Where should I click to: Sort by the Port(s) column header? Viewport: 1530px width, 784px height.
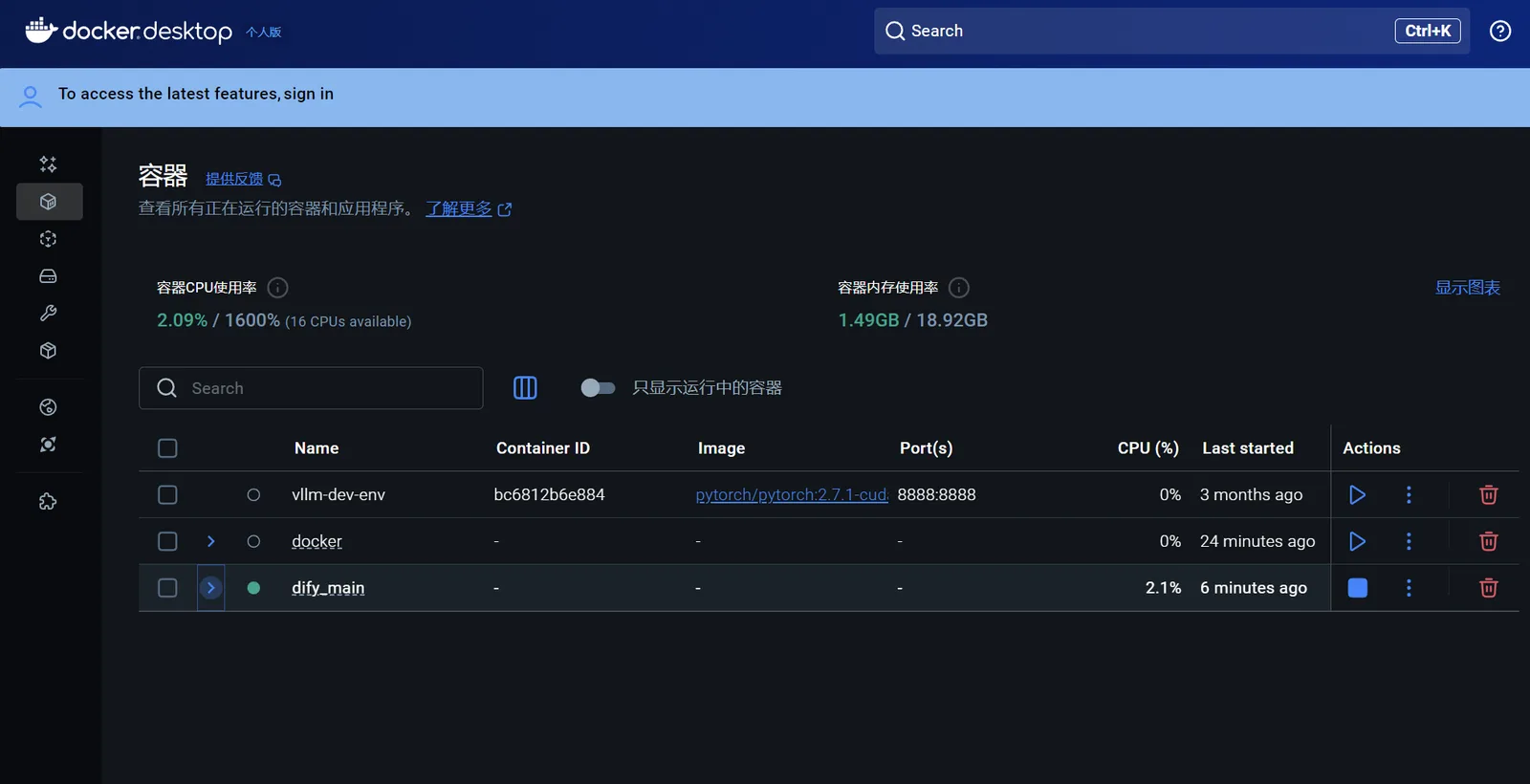pos(926,448)
